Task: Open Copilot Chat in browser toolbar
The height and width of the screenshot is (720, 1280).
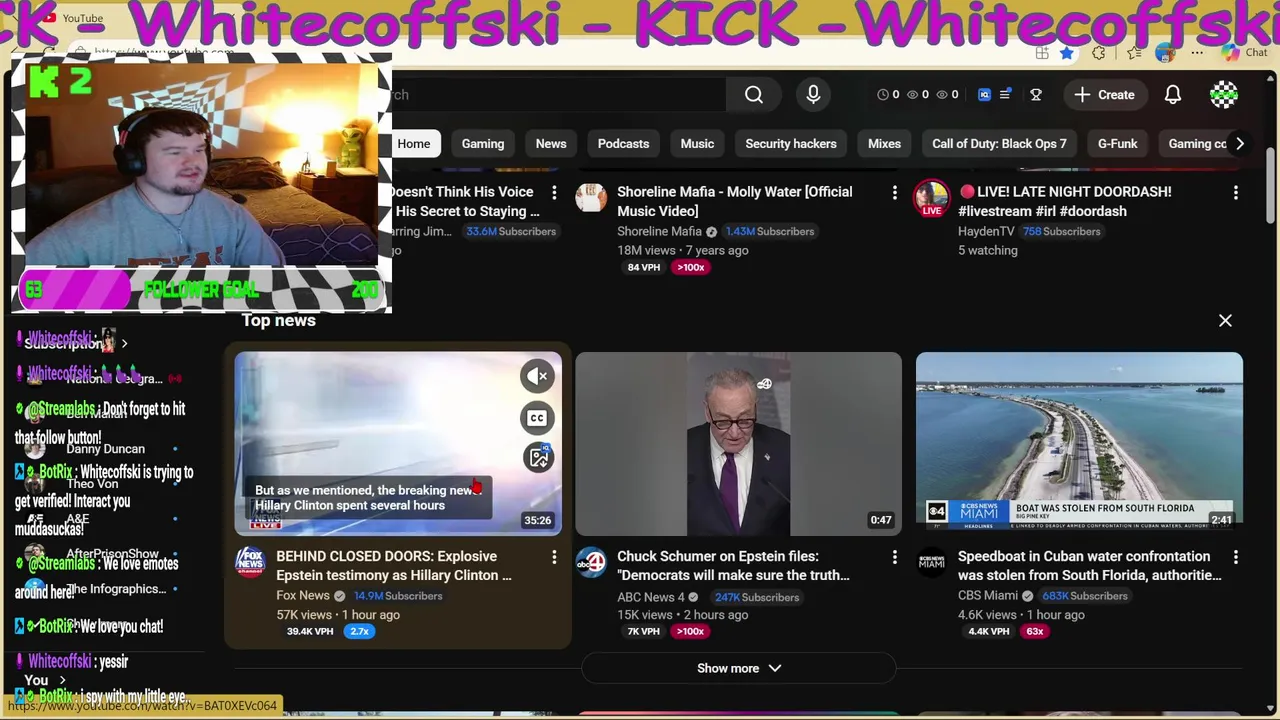Action: tap(1243, 53)
